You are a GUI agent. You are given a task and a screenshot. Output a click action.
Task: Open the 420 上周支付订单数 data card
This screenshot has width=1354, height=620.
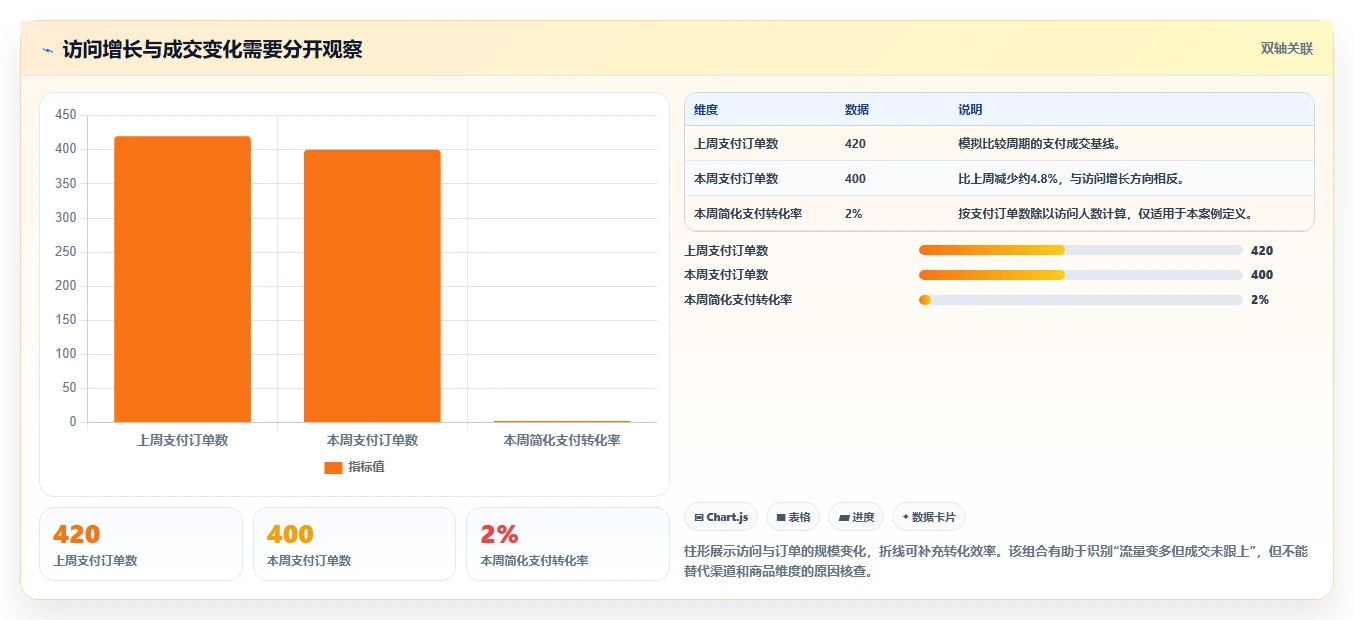[x=141, y=544]
